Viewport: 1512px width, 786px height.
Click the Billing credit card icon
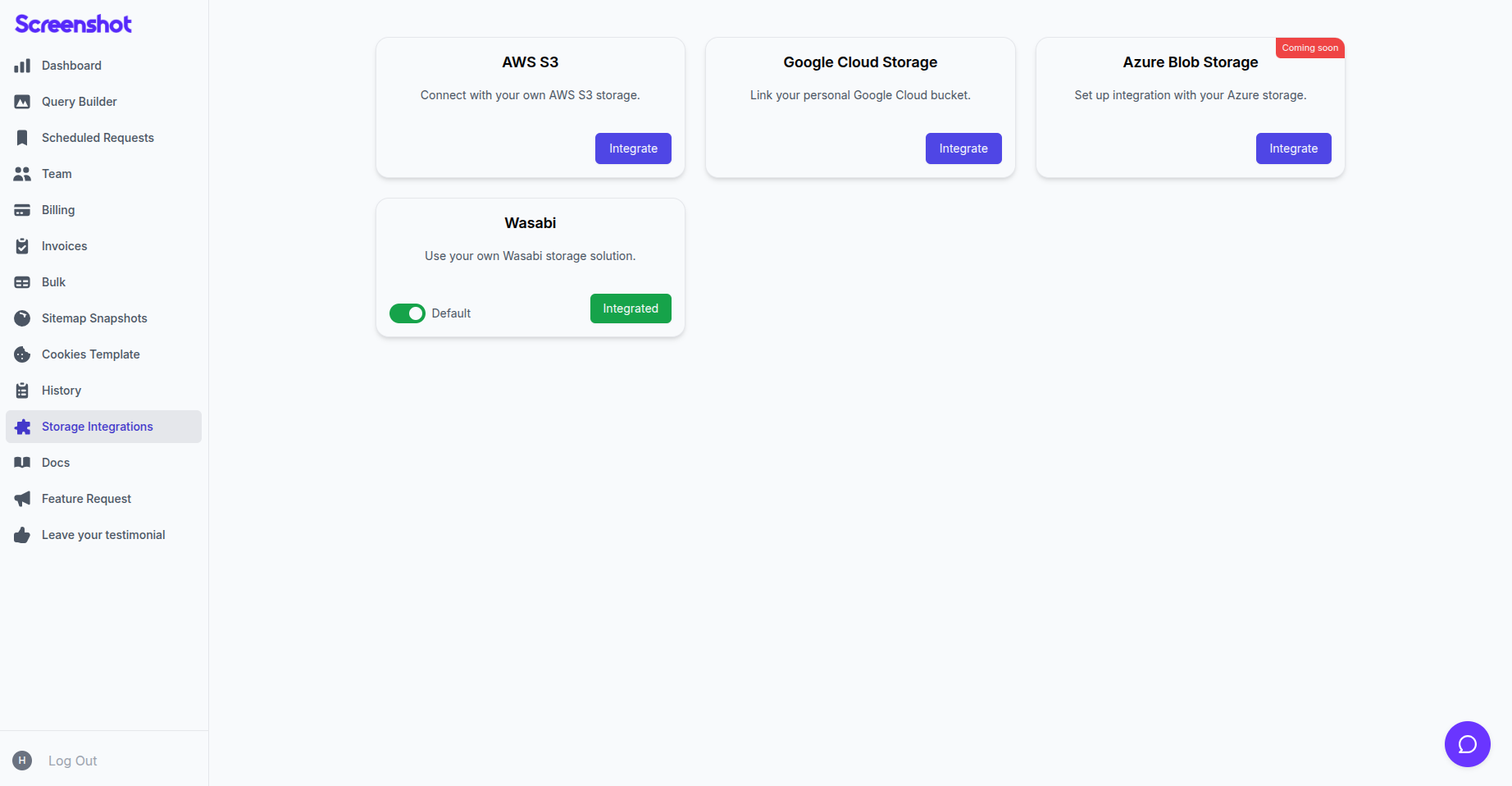pyautogui.click(x=22, y=210)
